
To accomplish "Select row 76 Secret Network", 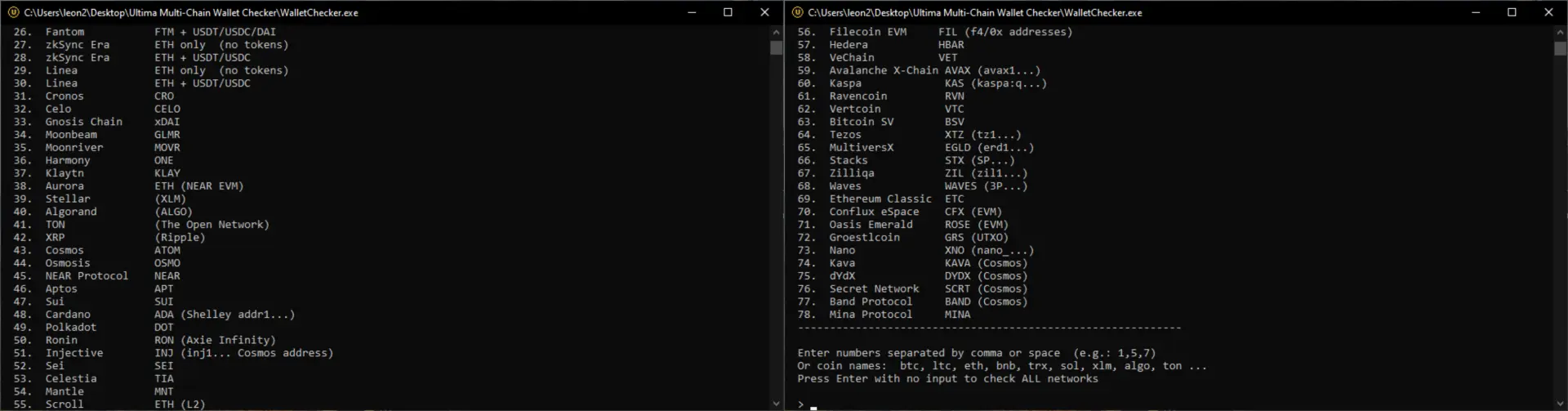I will (x=913, y=288).
